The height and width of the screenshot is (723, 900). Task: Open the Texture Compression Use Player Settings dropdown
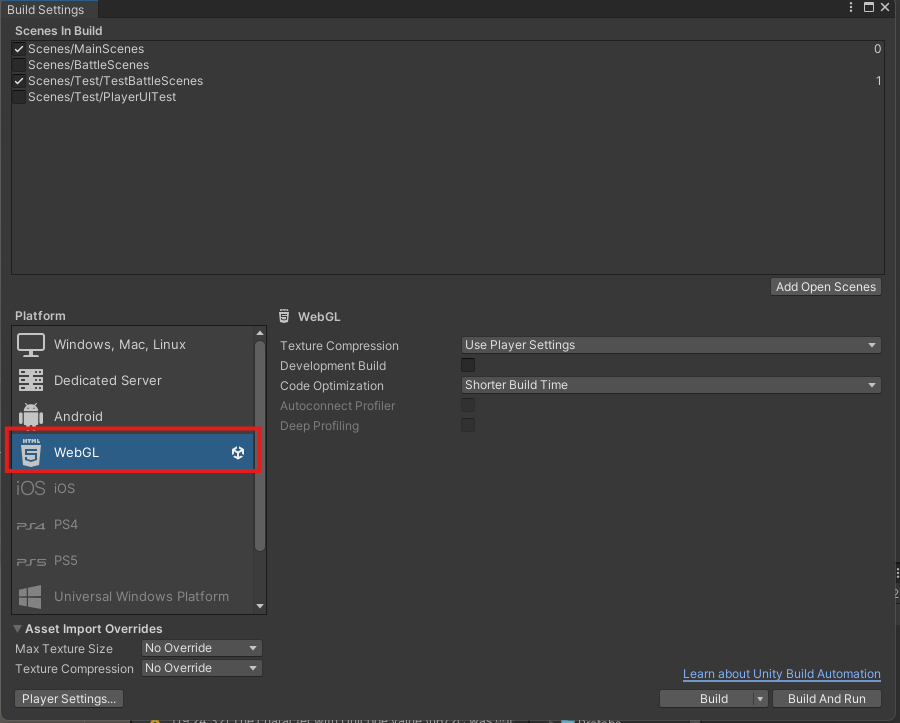click(671, 345)
